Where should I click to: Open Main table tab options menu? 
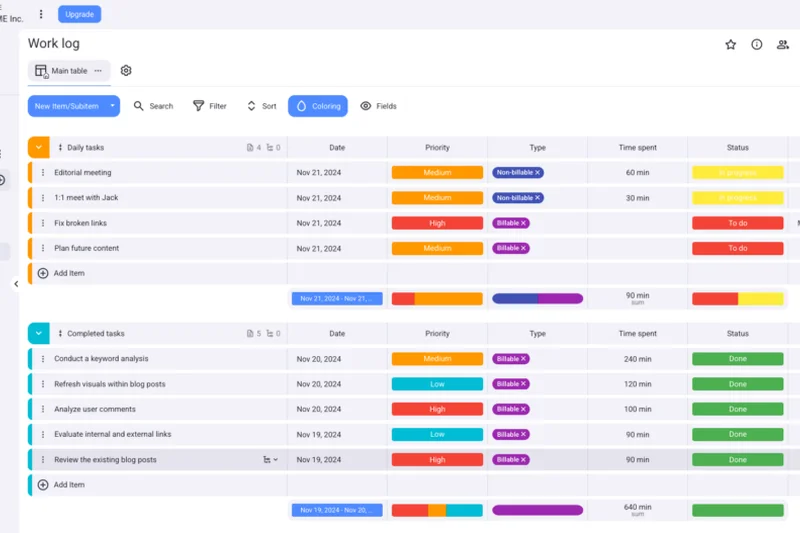(98, 71)
